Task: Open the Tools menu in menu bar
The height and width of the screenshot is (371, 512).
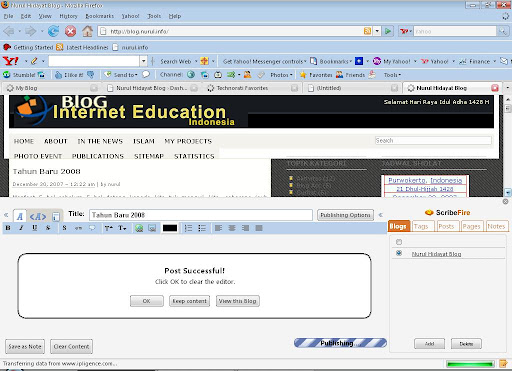Action: tap(154, 16)
